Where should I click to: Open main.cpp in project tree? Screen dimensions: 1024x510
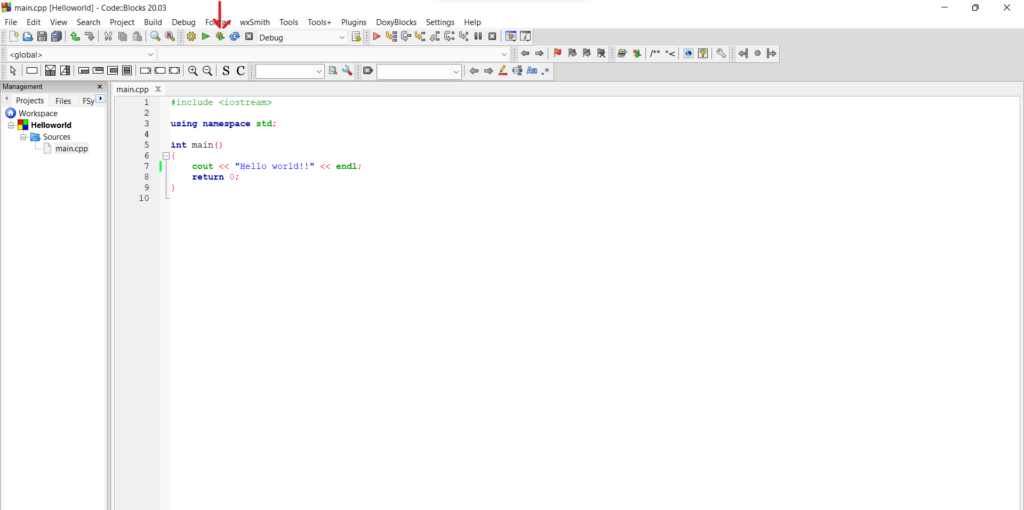(71, 149)
